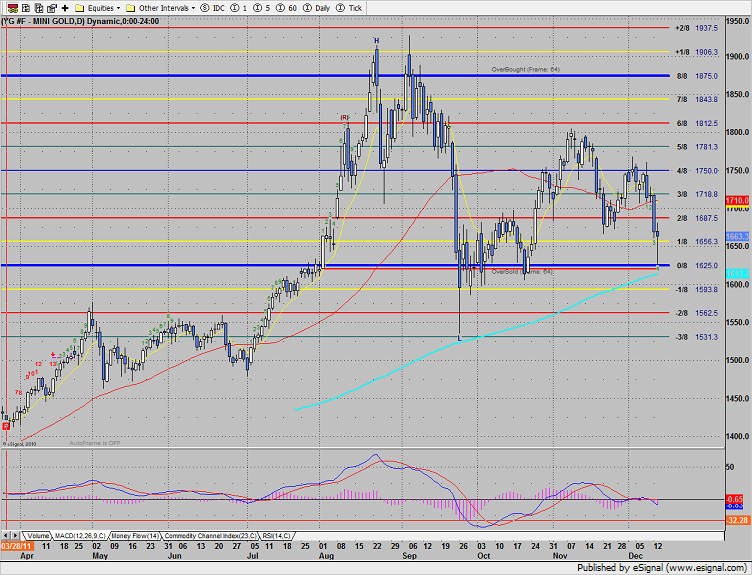Click the chart title YG #F - MINI GOLD,D
752x575 pixels.
tap(42, 21)
